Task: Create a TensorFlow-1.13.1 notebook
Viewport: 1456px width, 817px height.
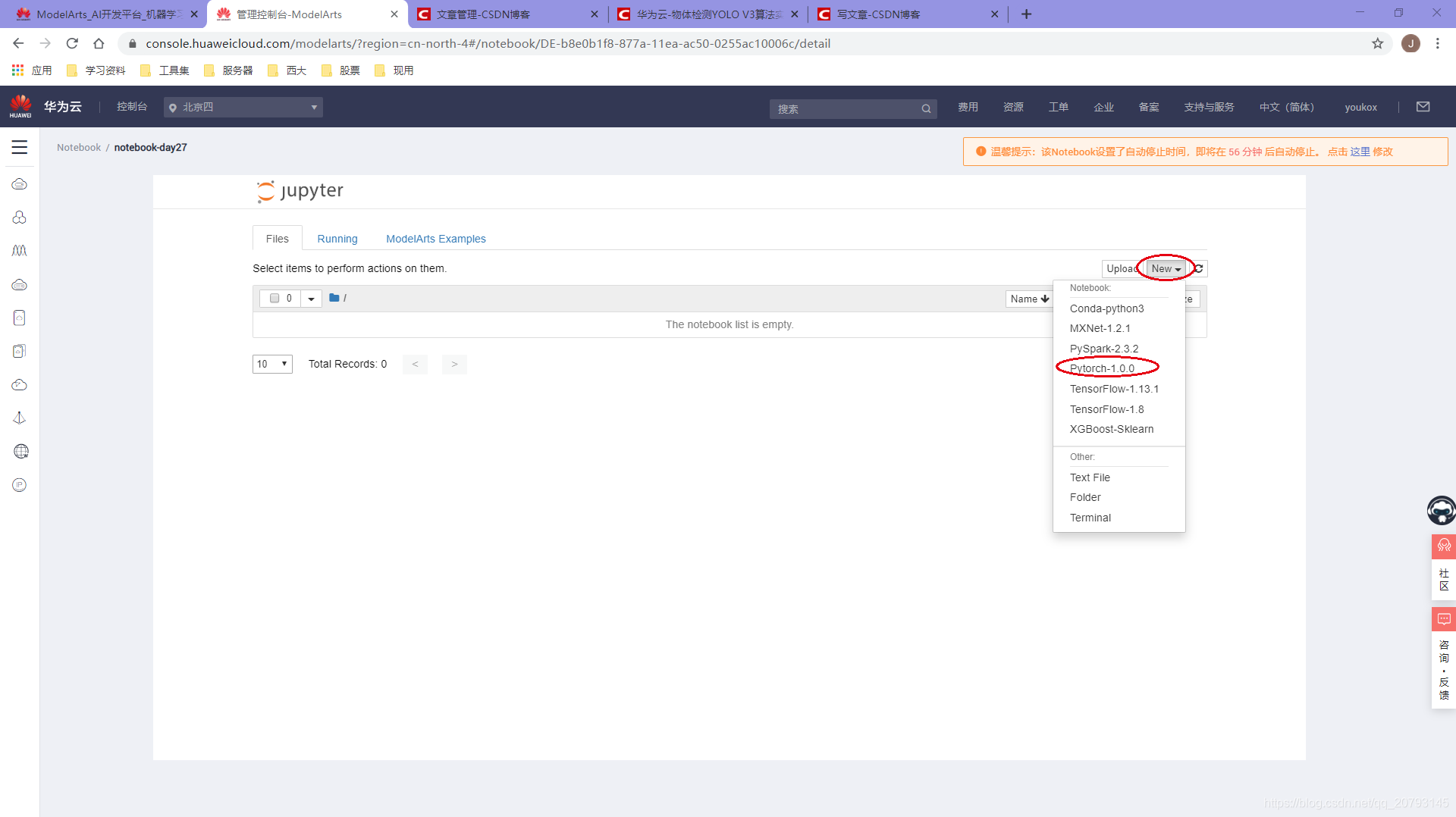Action: click(x=1114, y=389)
